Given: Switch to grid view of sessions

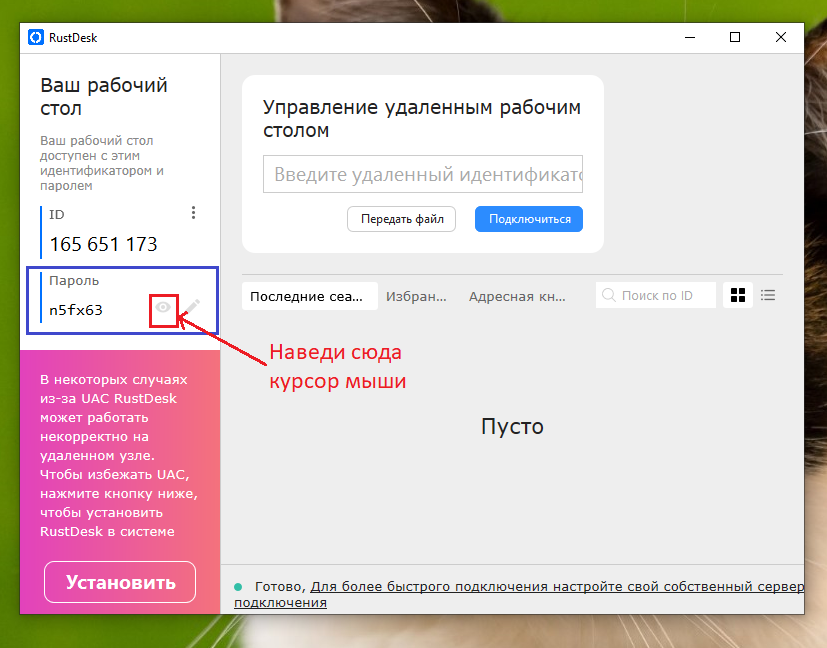Looking at the screenshot, I should coord(738,295).
